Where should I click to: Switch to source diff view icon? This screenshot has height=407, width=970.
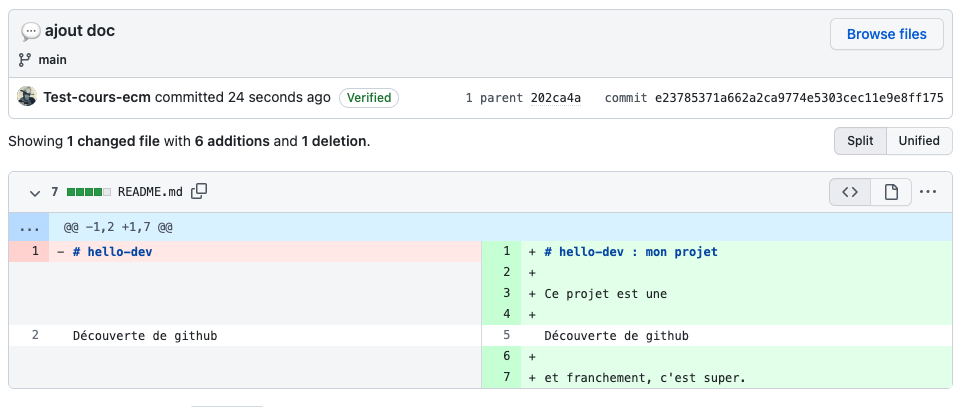[849, 192]
